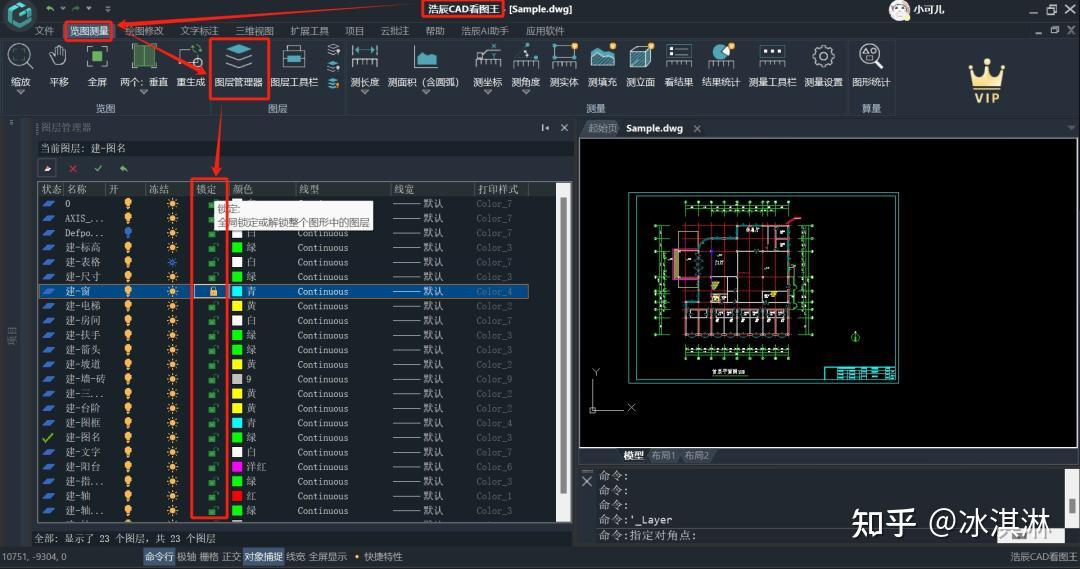The image size is (1080, 569).
Task: Close the Sample.dwg document tab
Action: [697, 129]
